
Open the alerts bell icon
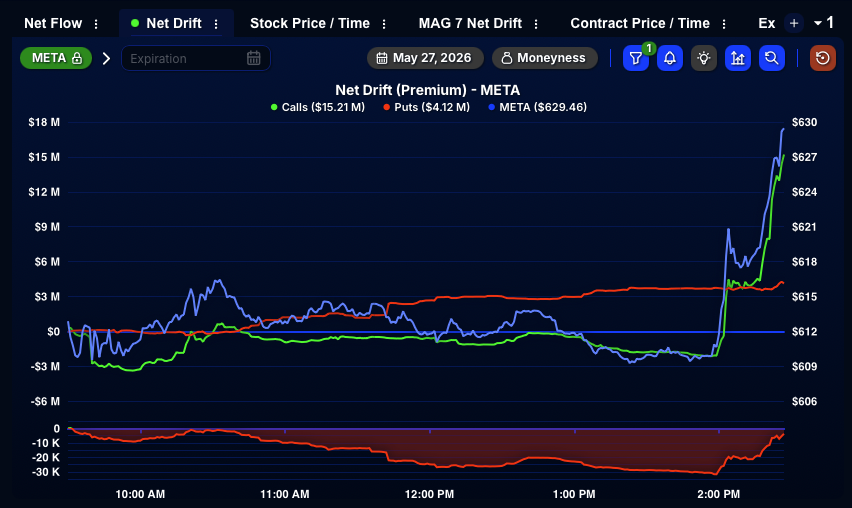(x=670, y=58)
